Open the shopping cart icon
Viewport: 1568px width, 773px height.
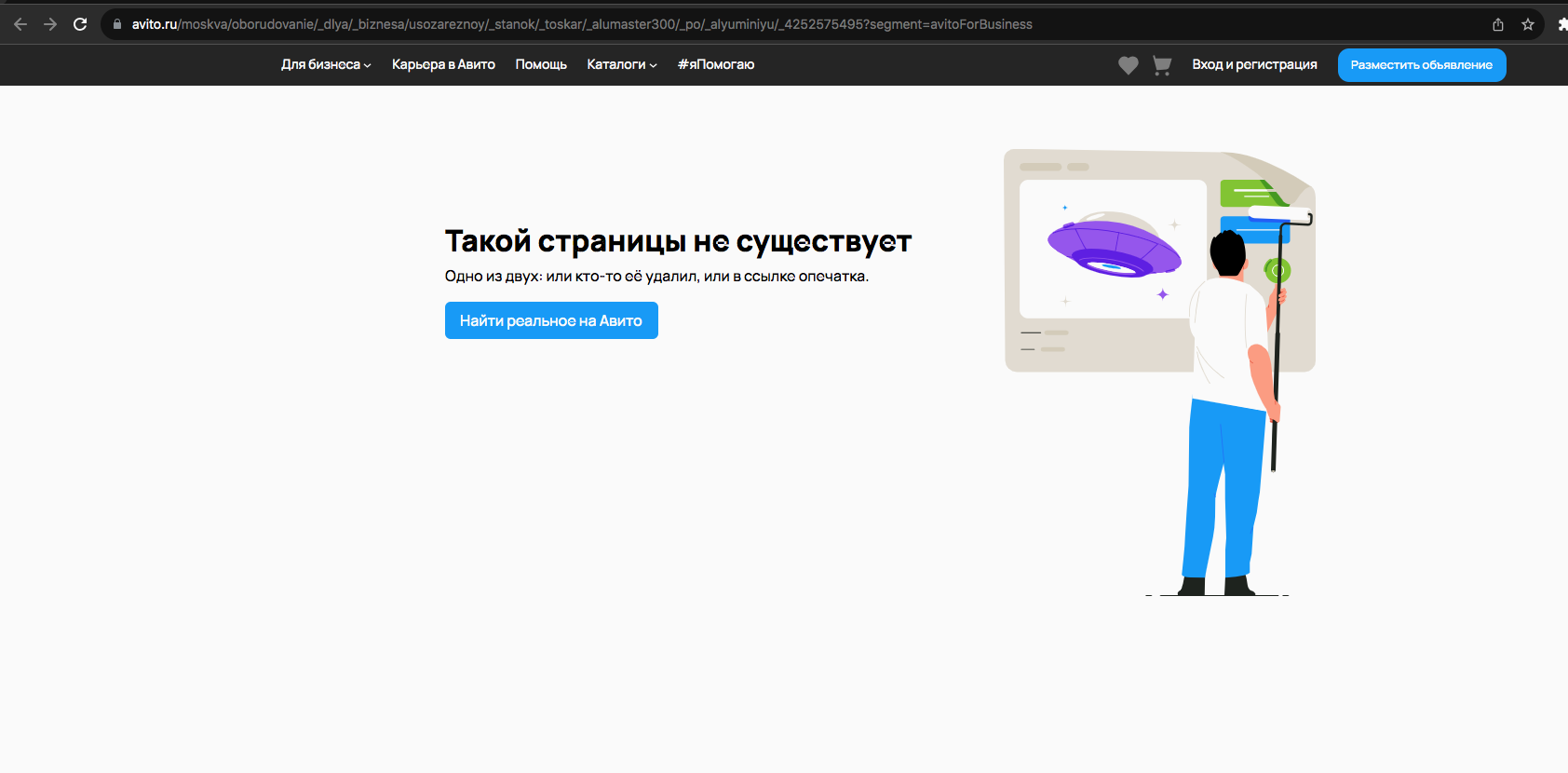pyautogui.click(x=1162, y=65)
